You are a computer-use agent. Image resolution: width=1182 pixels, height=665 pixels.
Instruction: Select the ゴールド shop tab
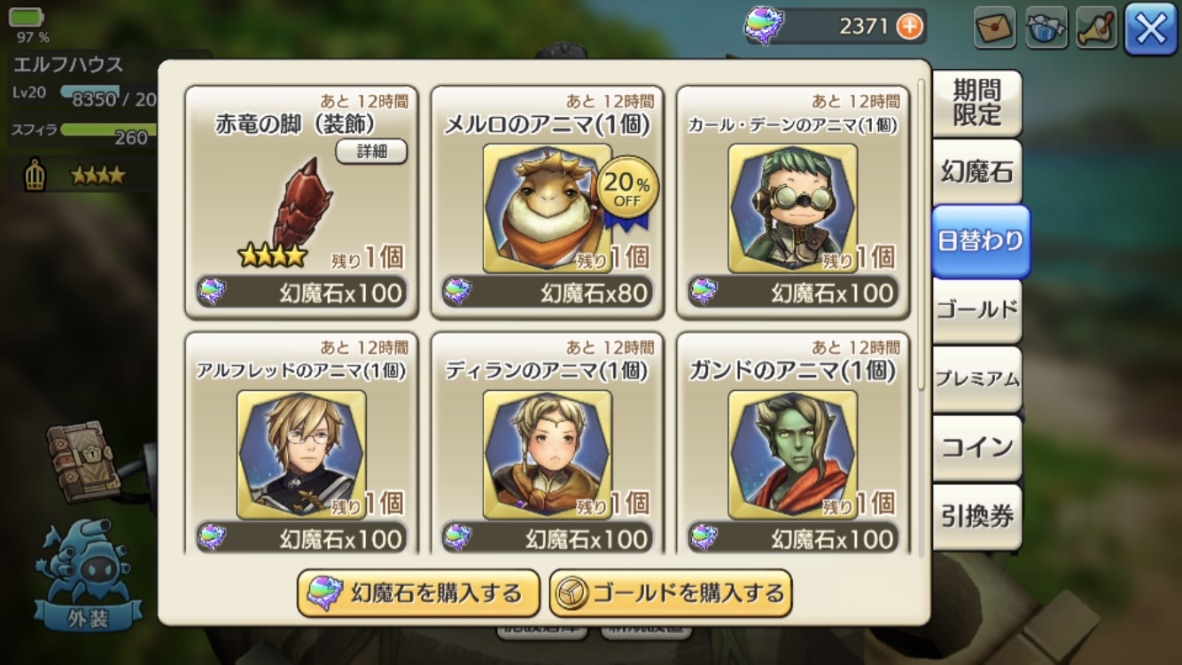(977, 310)
